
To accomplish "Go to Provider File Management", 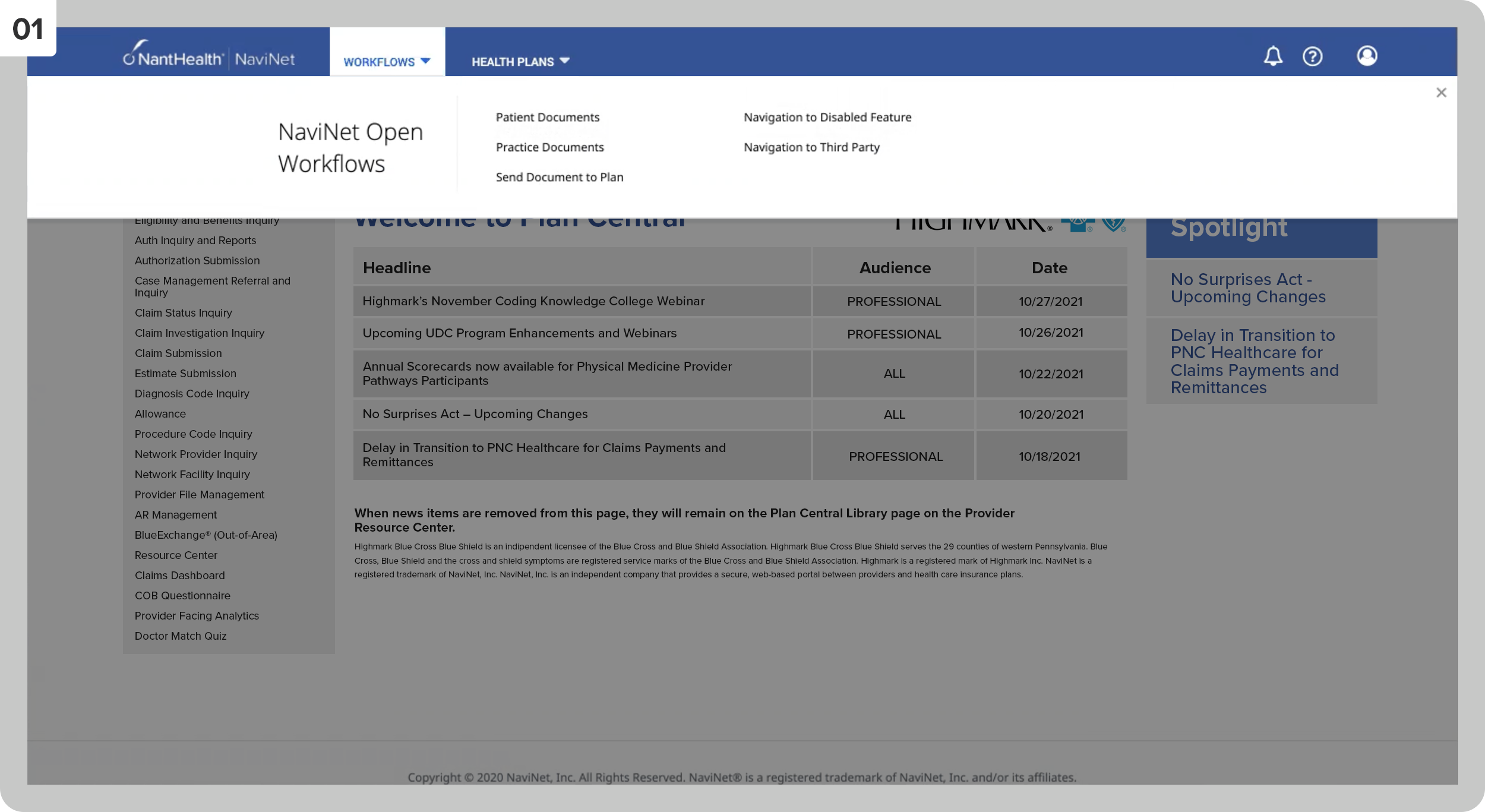I will [x=200, y=495].
